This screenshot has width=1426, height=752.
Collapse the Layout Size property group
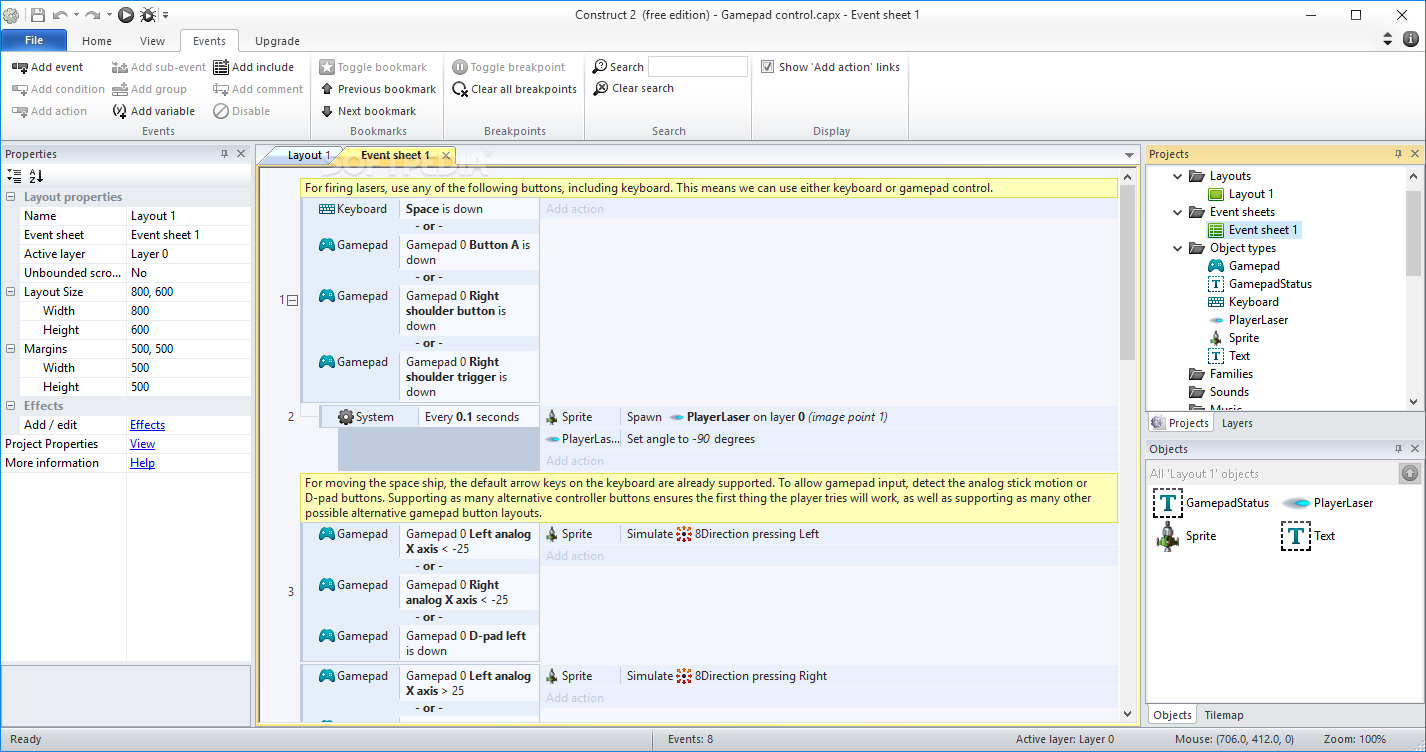(x=11, y=292)
